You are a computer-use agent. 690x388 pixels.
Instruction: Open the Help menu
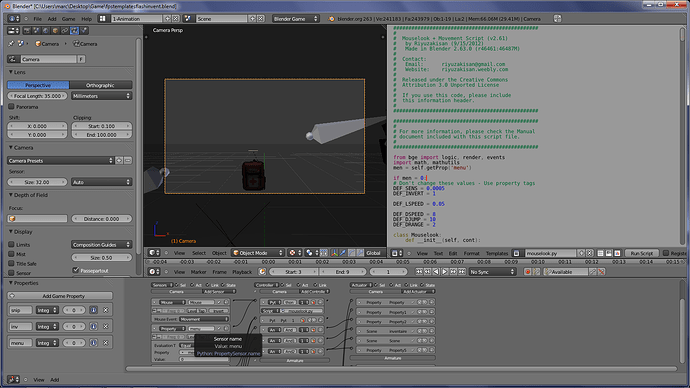tap(87, 19)
